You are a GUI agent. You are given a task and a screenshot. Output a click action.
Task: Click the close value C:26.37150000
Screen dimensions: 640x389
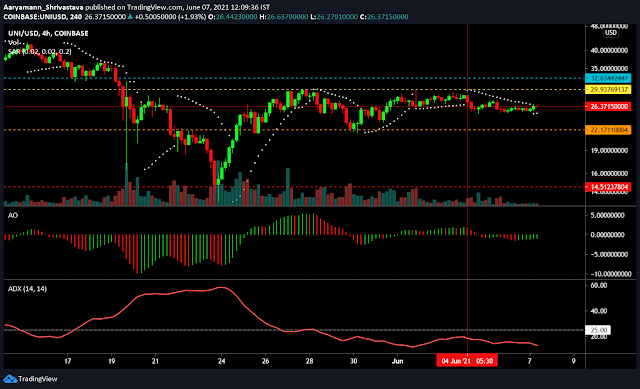click(384, 17)
